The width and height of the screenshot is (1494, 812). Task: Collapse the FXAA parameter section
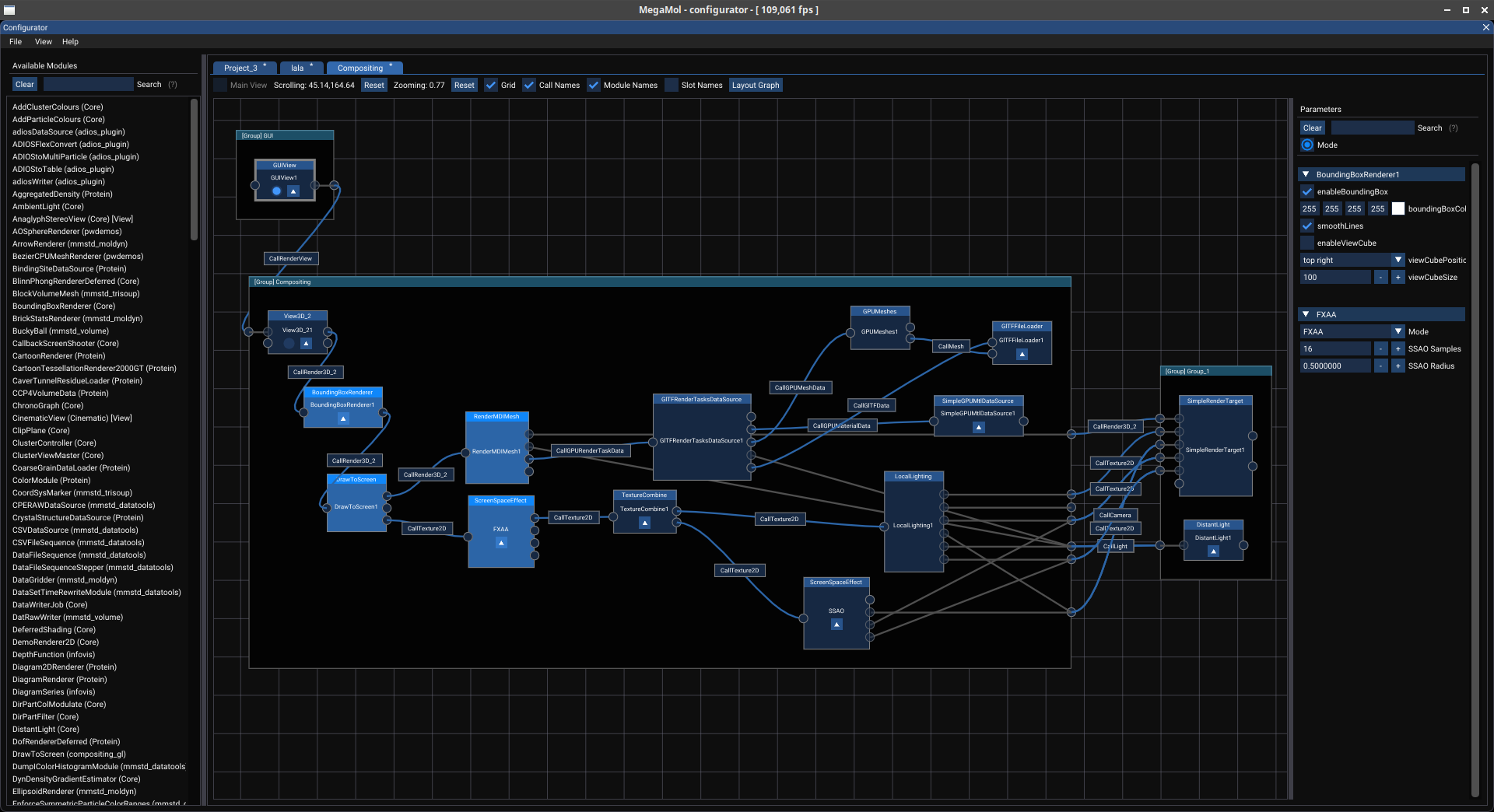pos(1306,315)
